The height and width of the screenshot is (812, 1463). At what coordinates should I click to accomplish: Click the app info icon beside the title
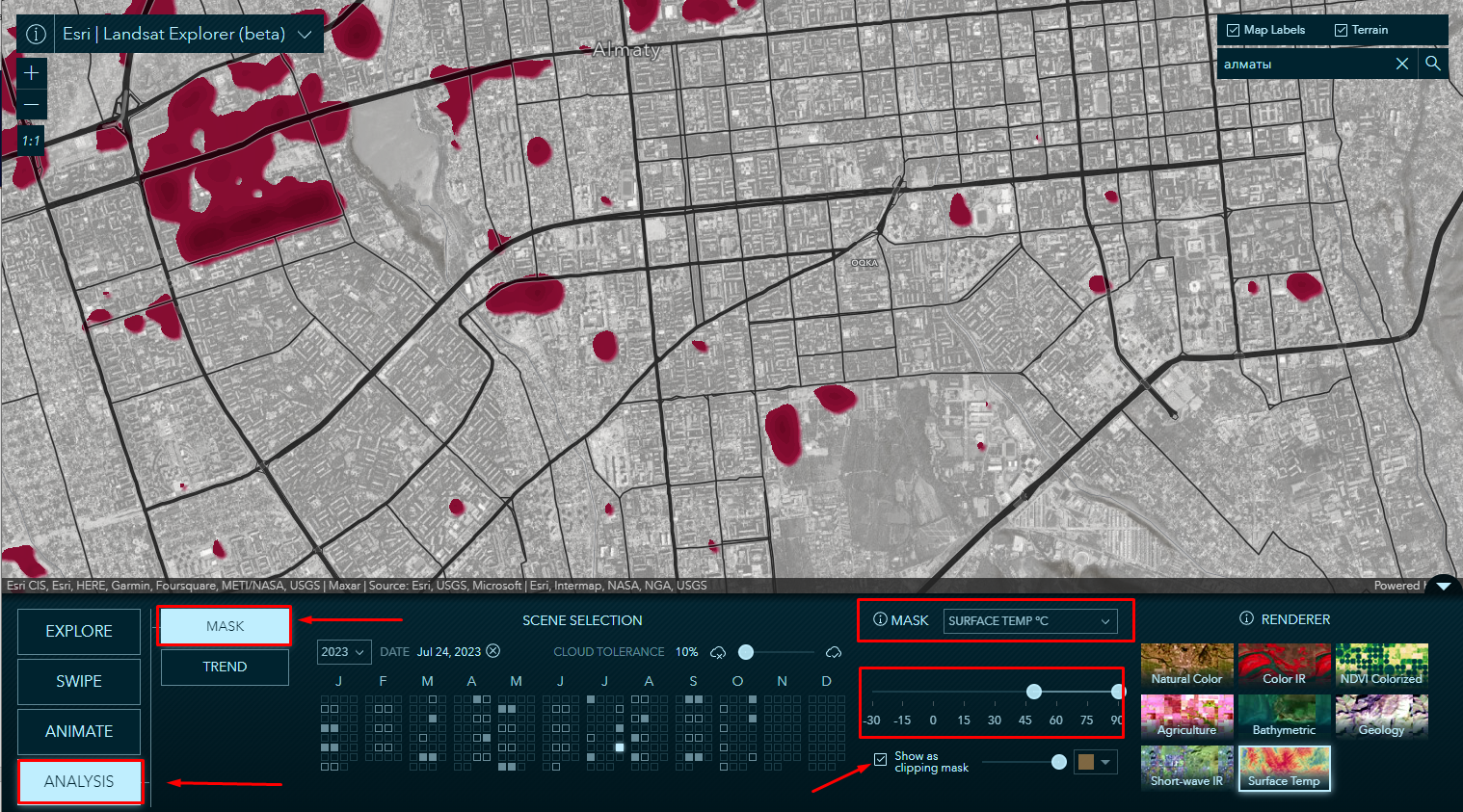(36, 34)
